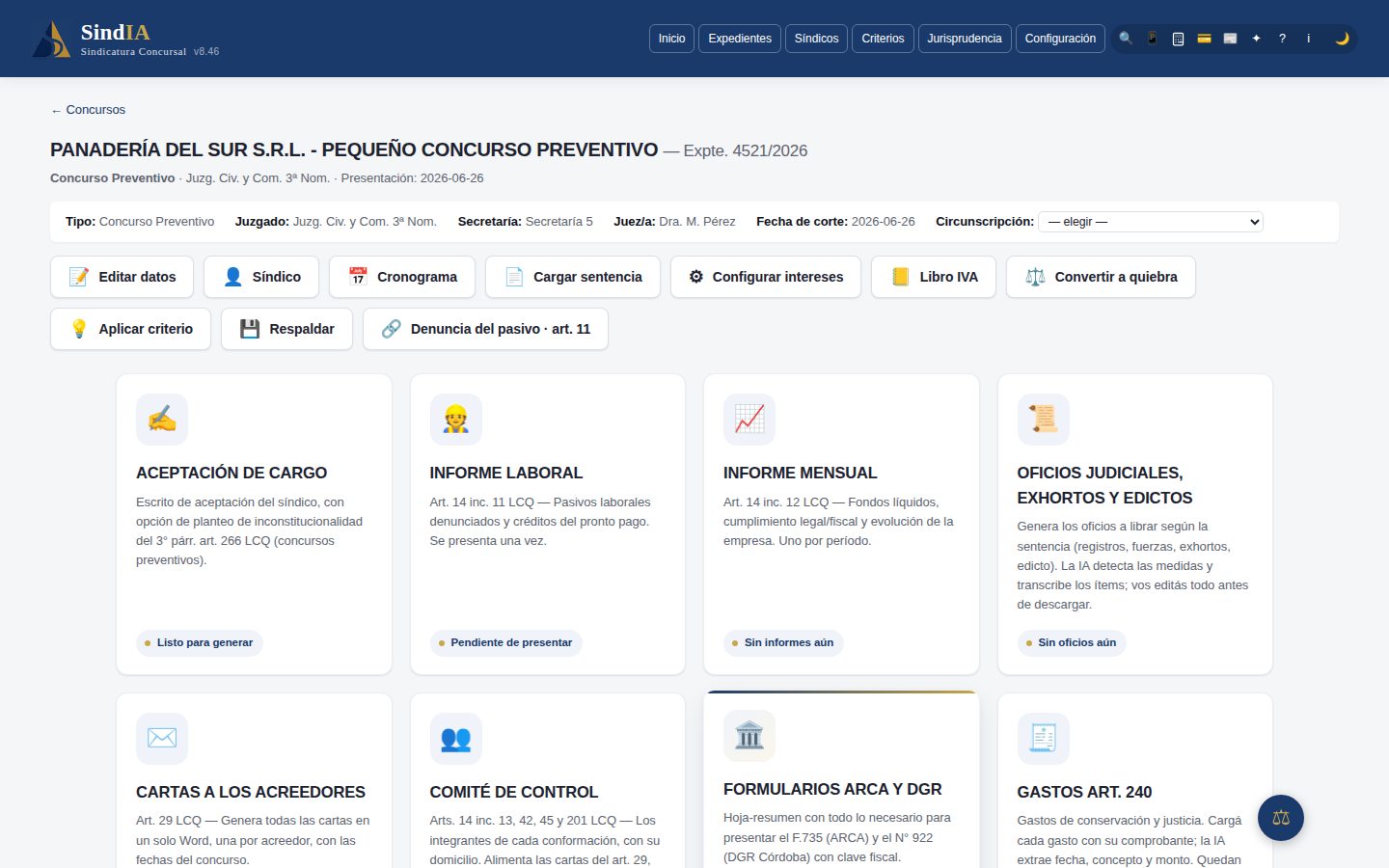Screen dimensions: 1389x868
Task: Click the people icon on Comité de Control
Action: click(455, 739)
